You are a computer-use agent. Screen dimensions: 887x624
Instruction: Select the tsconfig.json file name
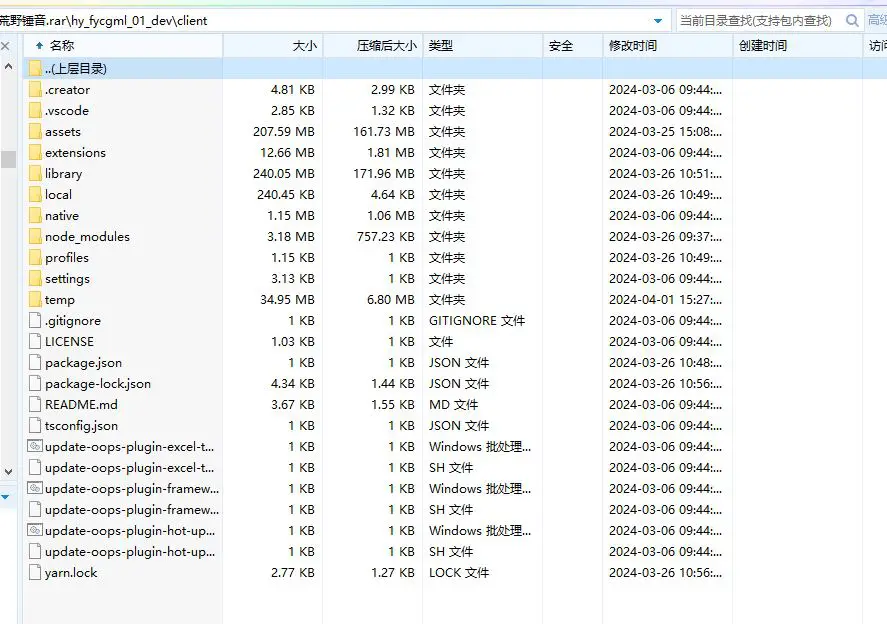click(x=81, y=426)
